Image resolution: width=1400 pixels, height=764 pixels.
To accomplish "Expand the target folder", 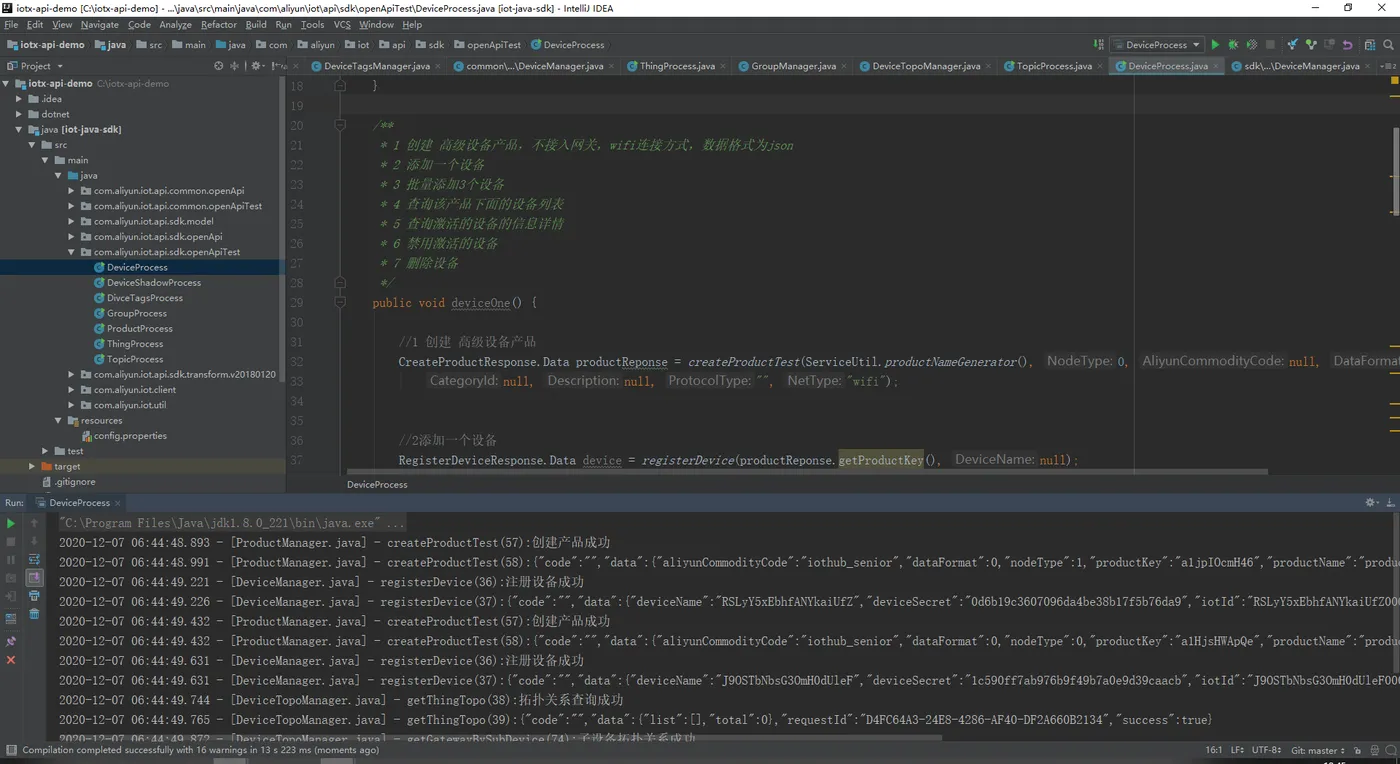I will point(33,467).
